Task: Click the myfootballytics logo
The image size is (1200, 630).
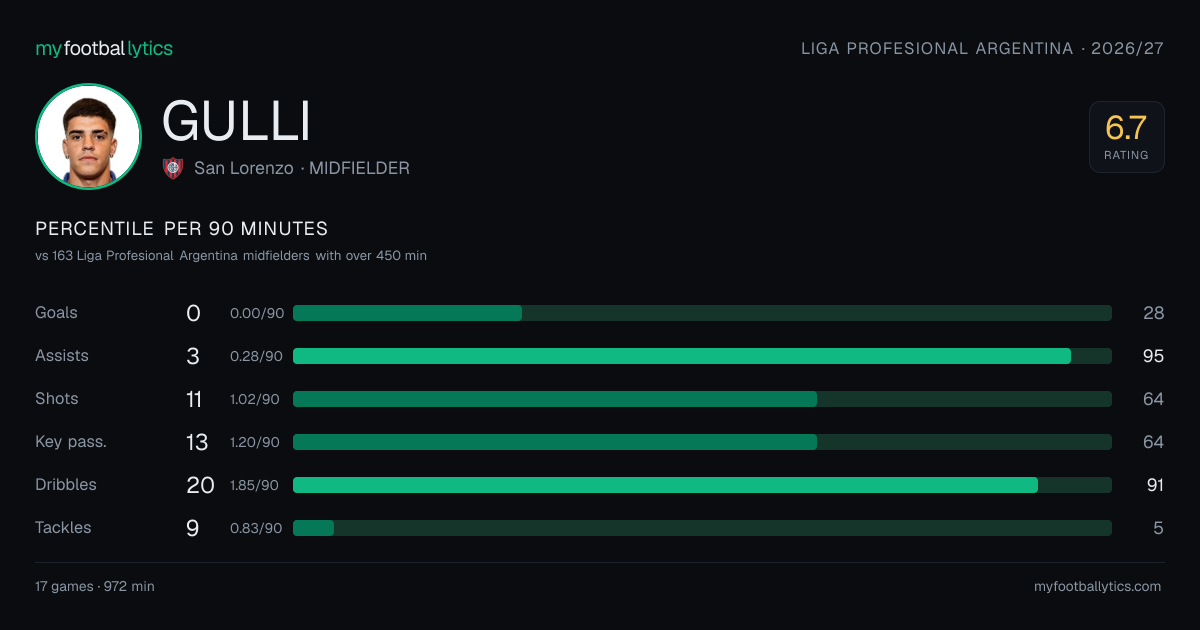Action: (104, 48)
